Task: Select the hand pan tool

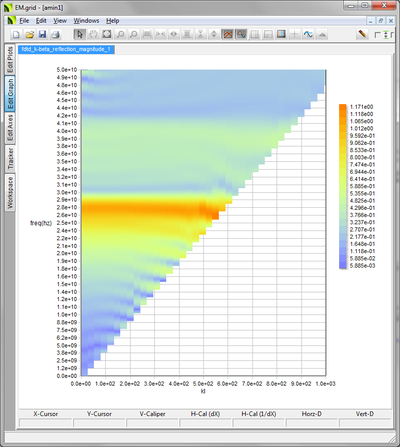Action: click(93, 34)
